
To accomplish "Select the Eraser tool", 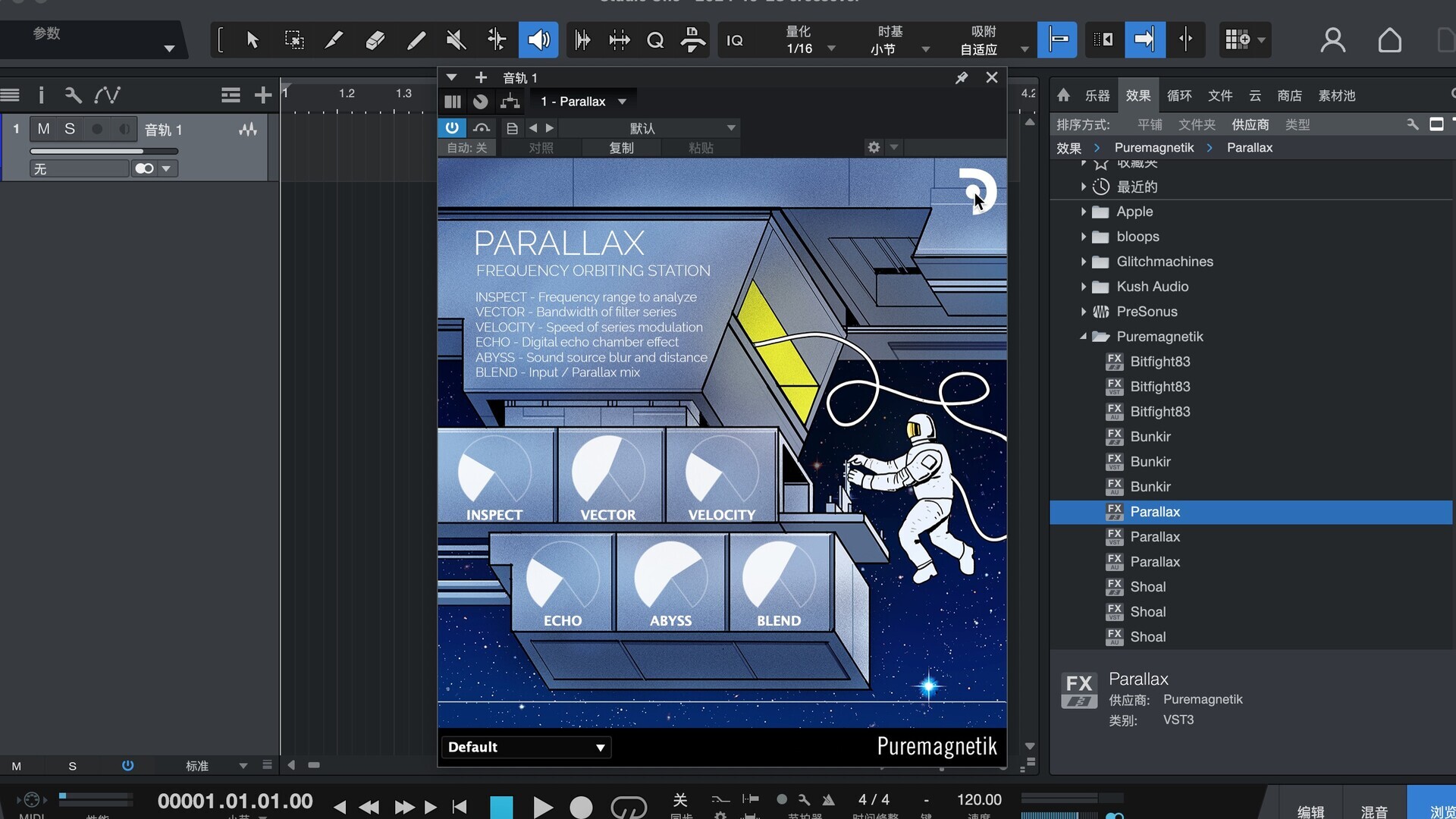I will [x=375, y=39].
